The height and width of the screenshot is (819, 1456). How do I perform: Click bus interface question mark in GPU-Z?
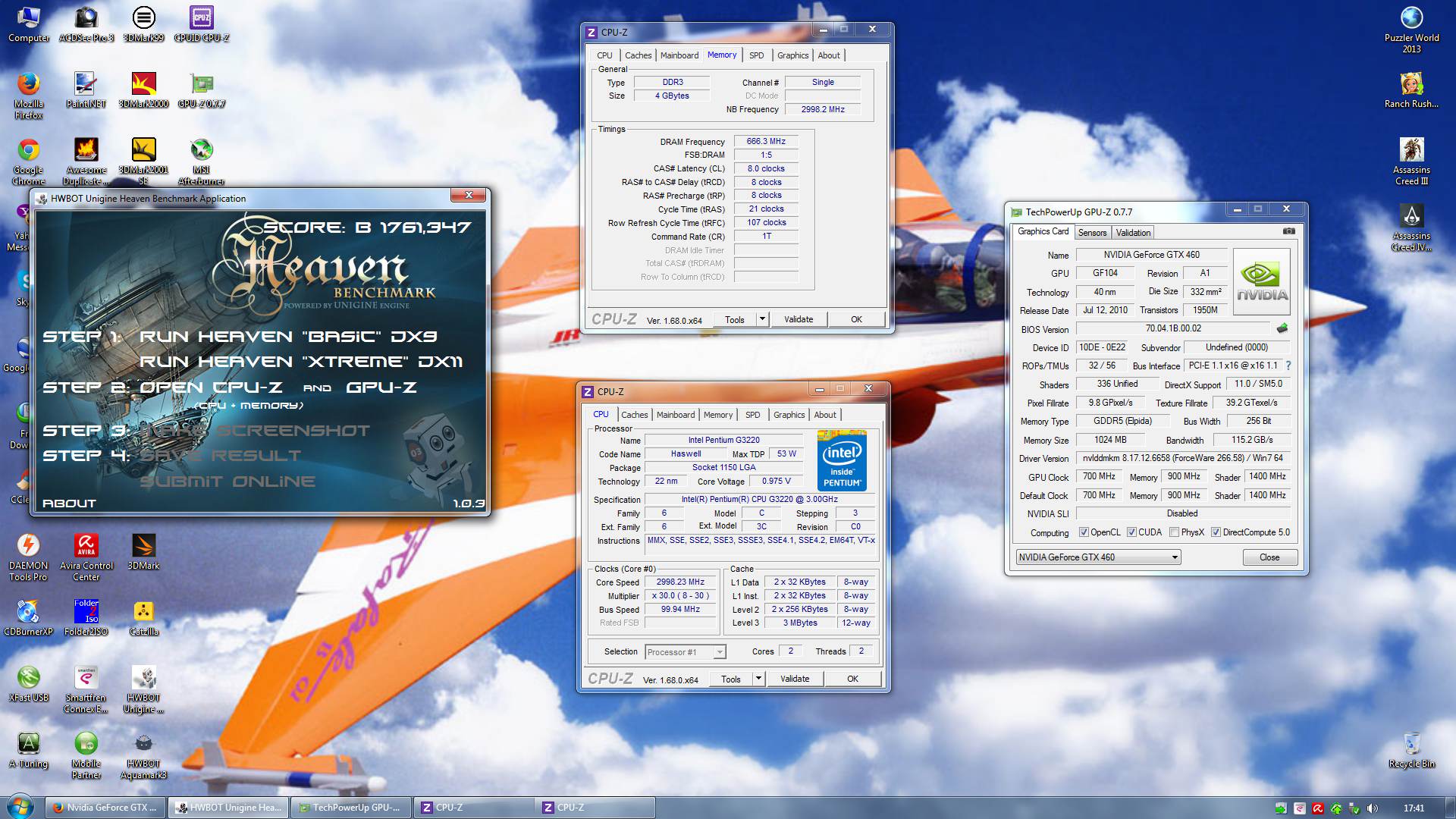pos(1288,366)
